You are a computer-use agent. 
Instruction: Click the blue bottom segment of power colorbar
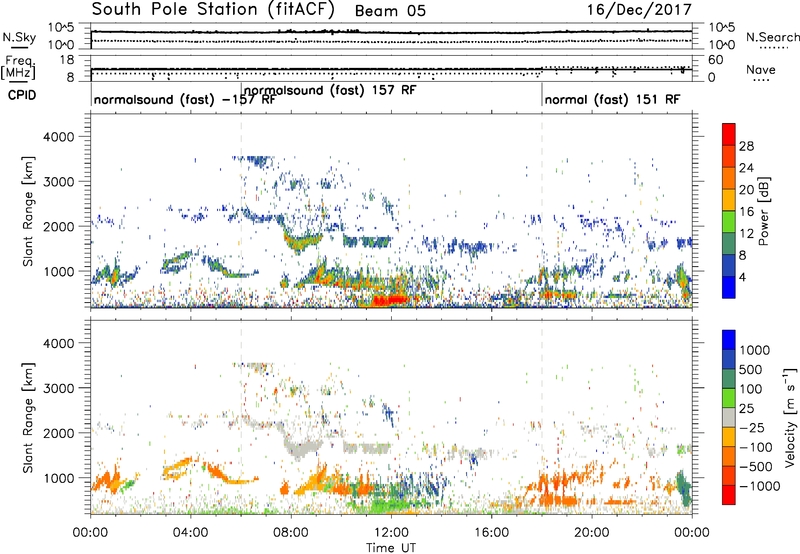[729, 287]
